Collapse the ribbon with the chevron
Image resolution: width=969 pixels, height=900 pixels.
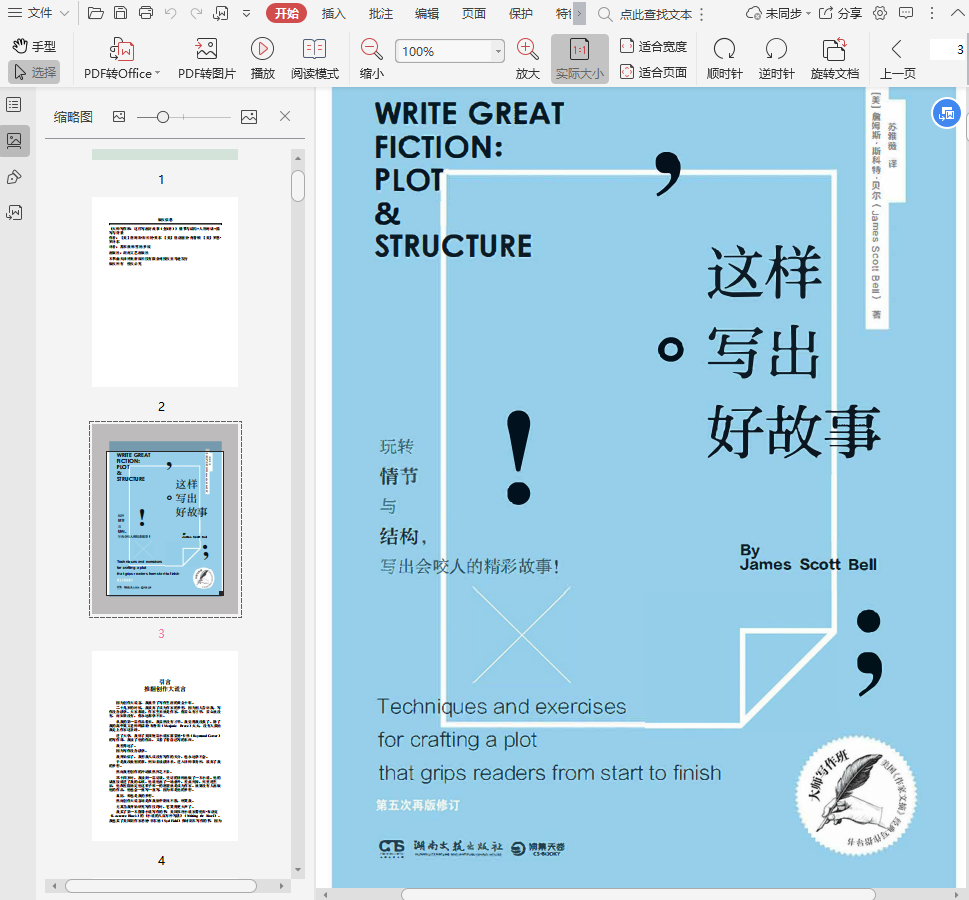(x=957, y=12)
